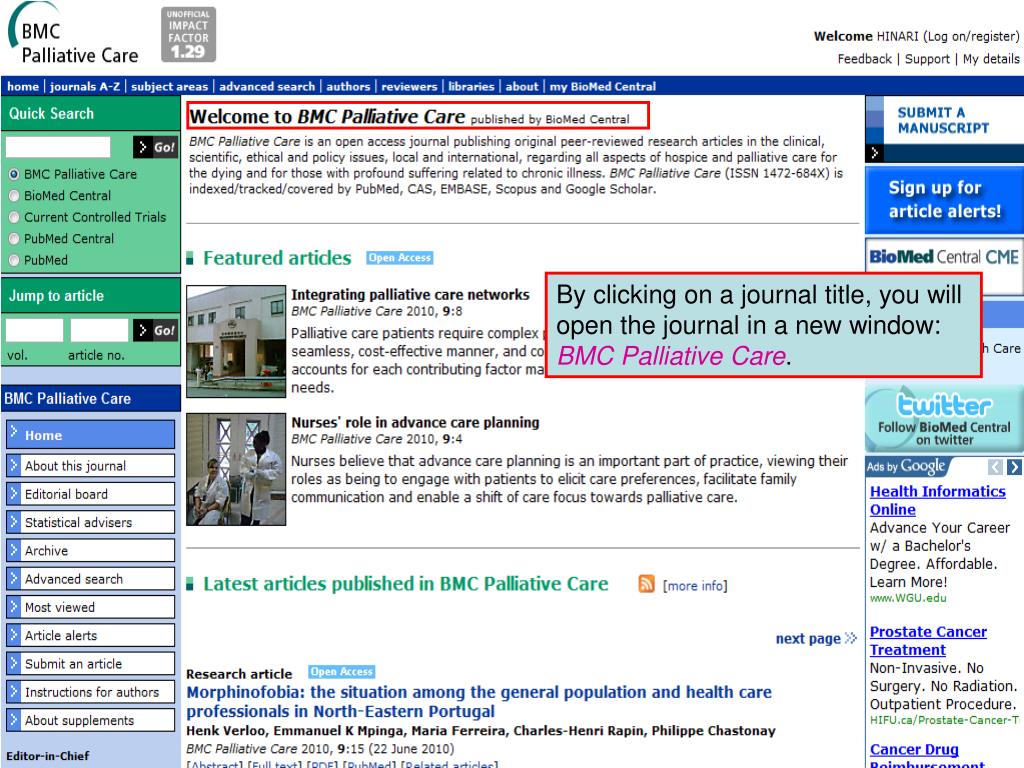Click the Unofficial Impact Factor 1.29 badge

point(188,35)
